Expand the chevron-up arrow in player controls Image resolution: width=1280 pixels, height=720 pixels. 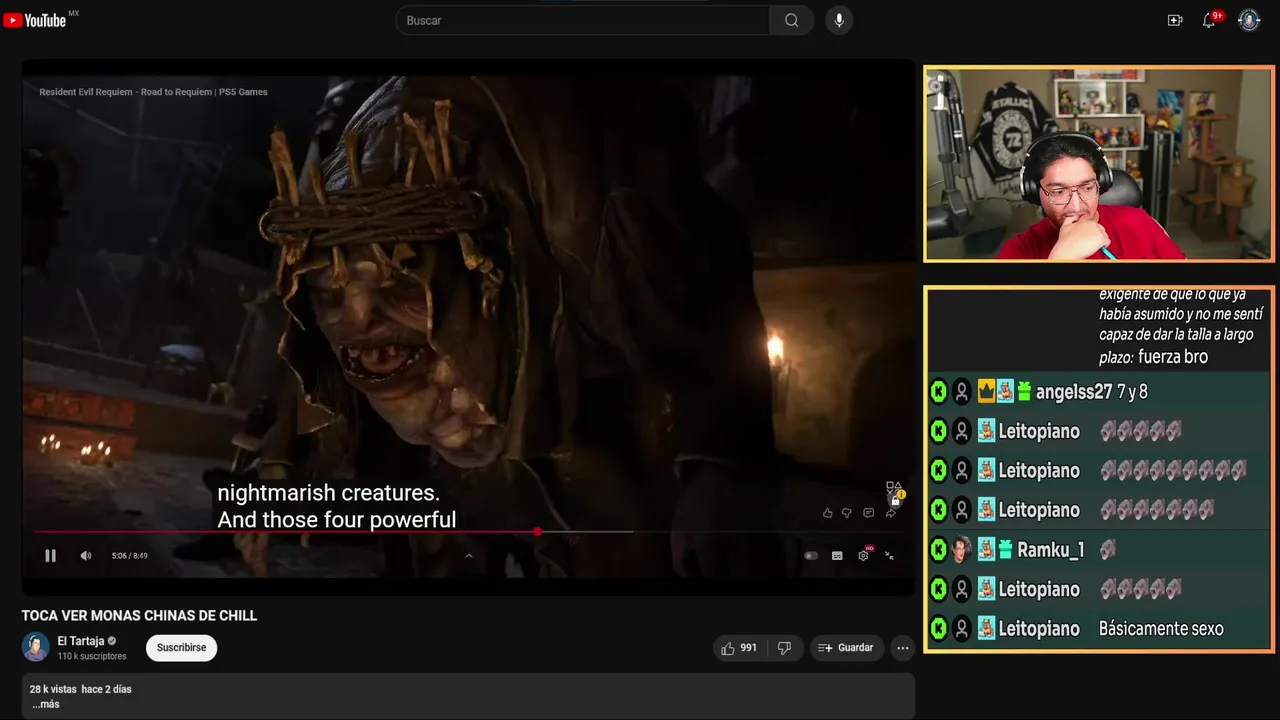click(x=469, y=556)
